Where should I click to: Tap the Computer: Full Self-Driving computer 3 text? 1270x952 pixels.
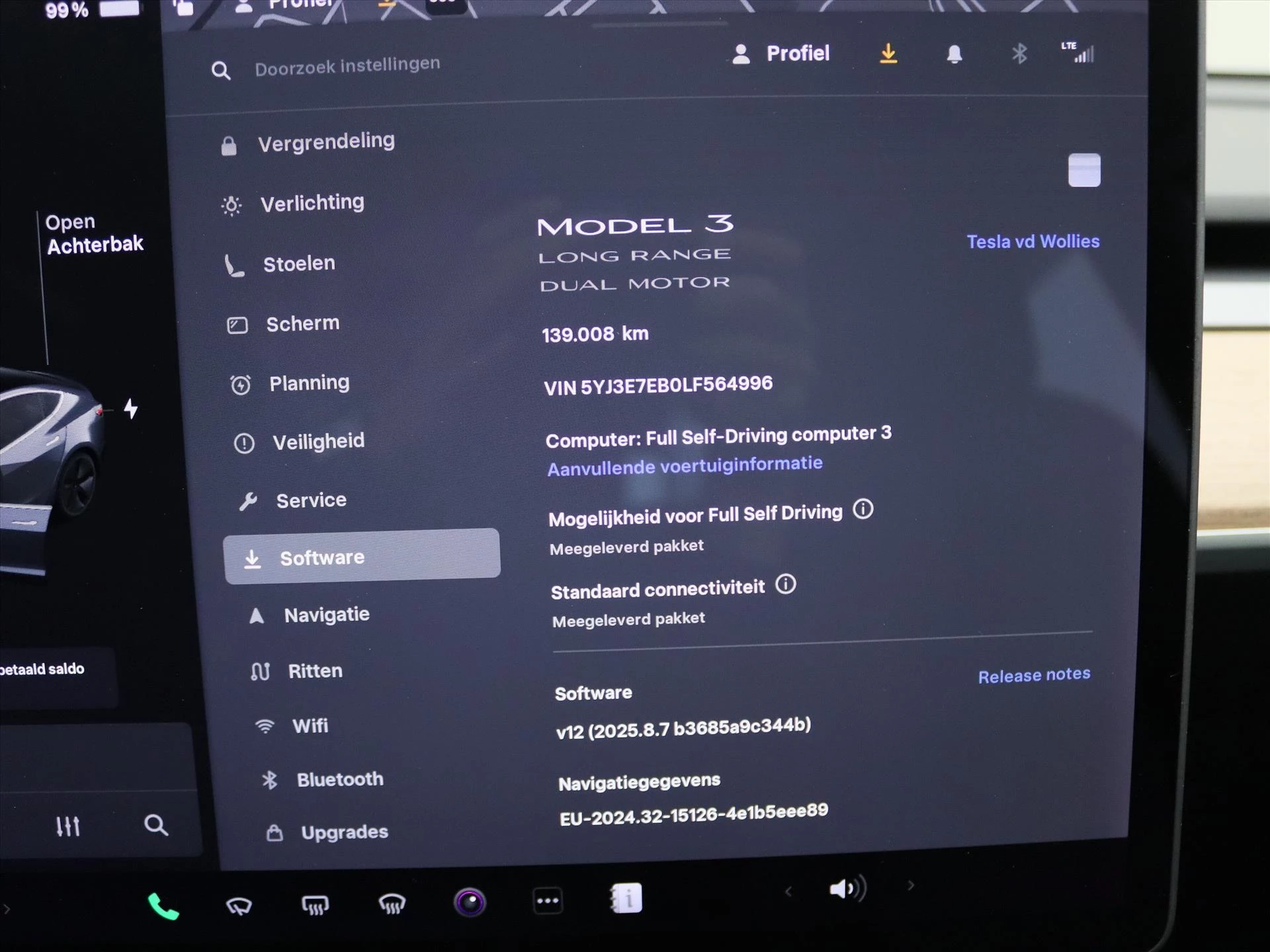[x=718, y=436]
